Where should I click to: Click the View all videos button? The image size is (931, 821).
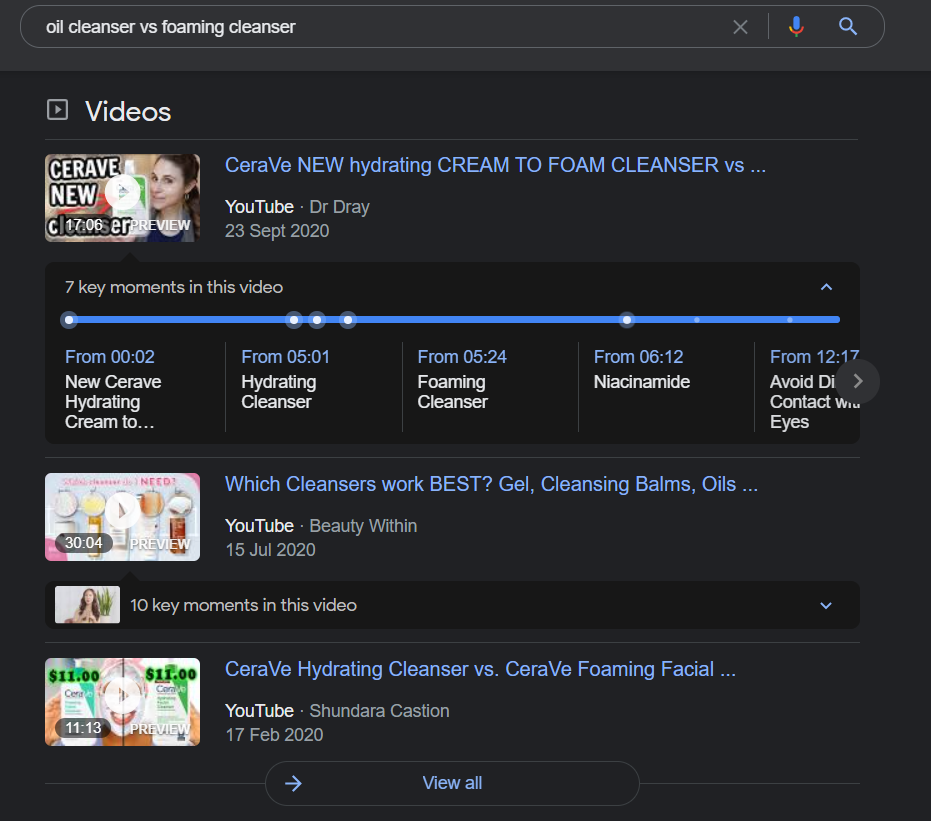pyautogui.click(x=452, y=784)
